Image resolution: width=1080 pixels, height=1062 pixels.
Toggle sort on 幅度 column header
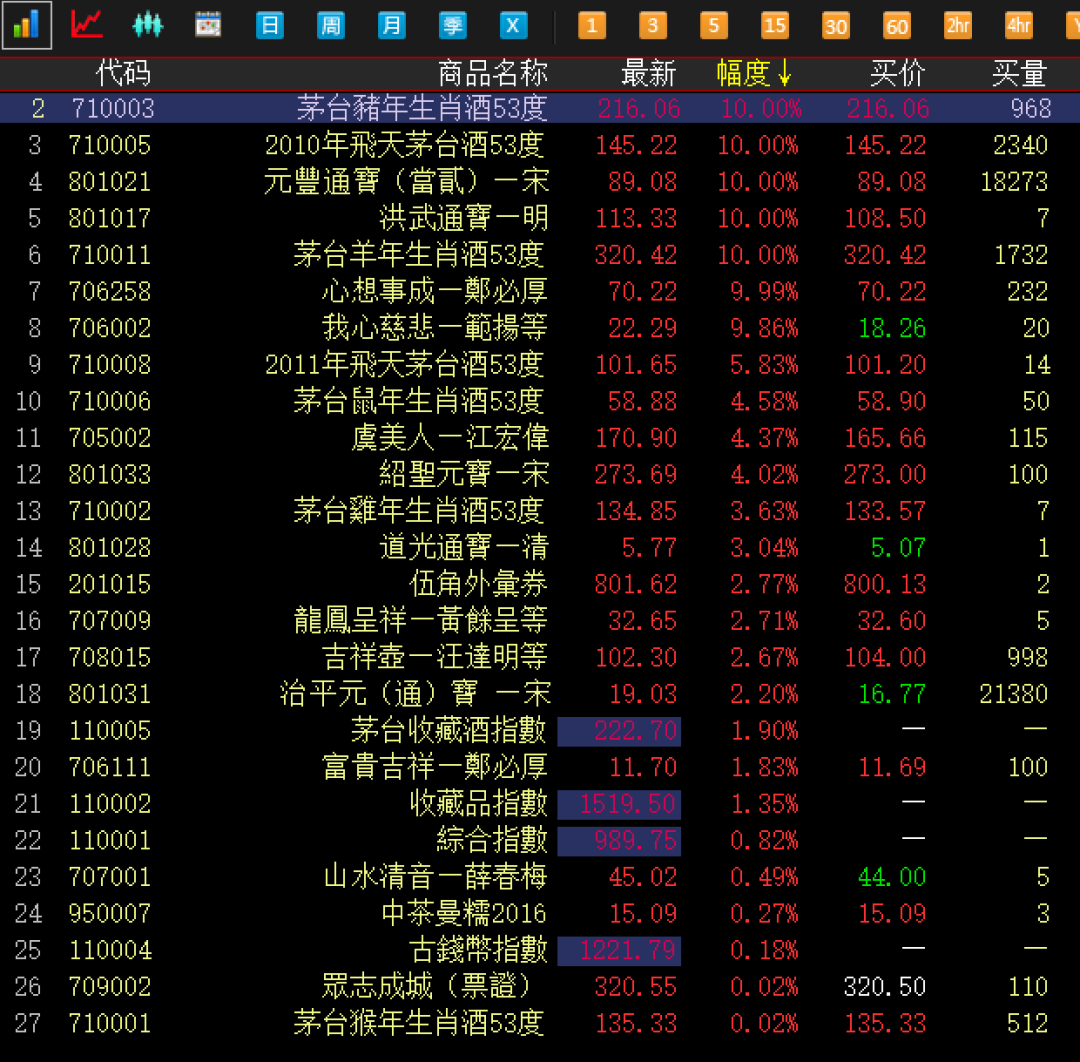click(x=754, y=73)
